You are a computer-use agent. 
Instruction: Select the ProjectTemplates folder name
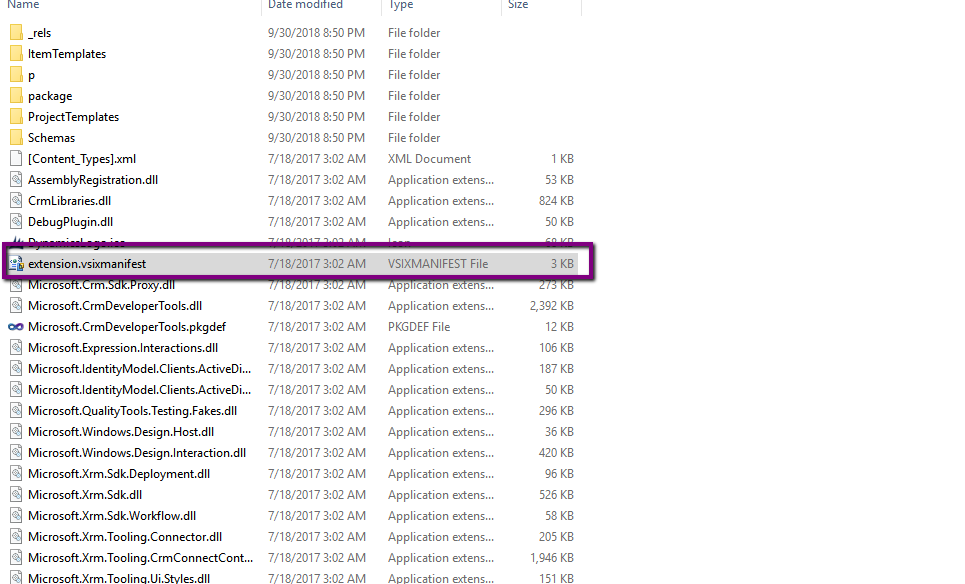[73, 117]
